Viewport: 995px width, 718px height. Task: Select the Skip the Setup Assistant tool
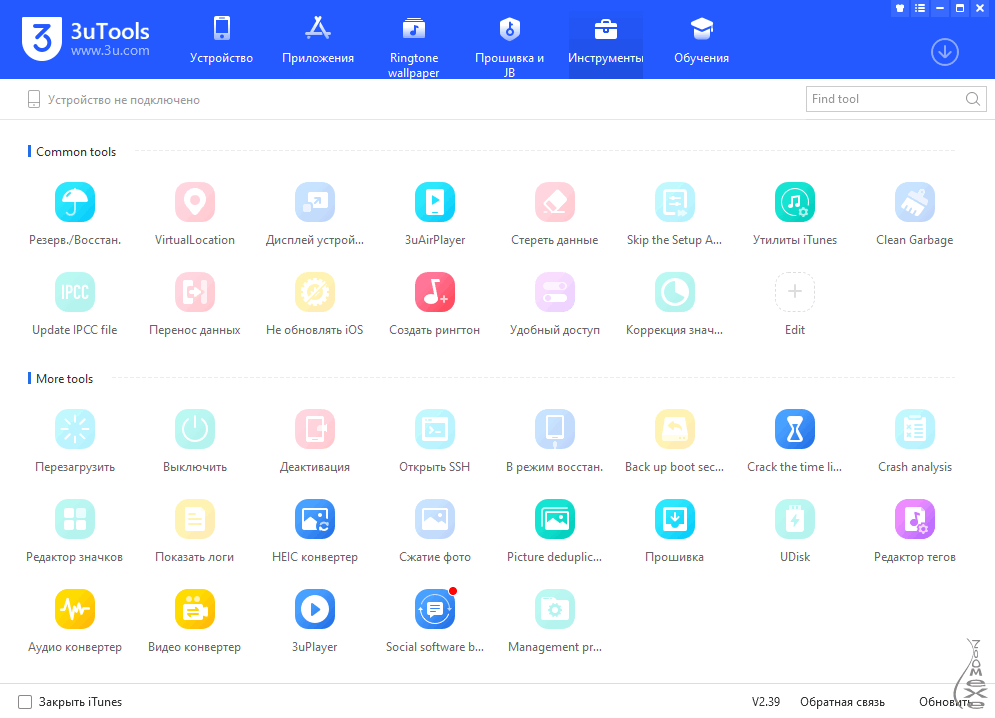(x=675, y=203)
